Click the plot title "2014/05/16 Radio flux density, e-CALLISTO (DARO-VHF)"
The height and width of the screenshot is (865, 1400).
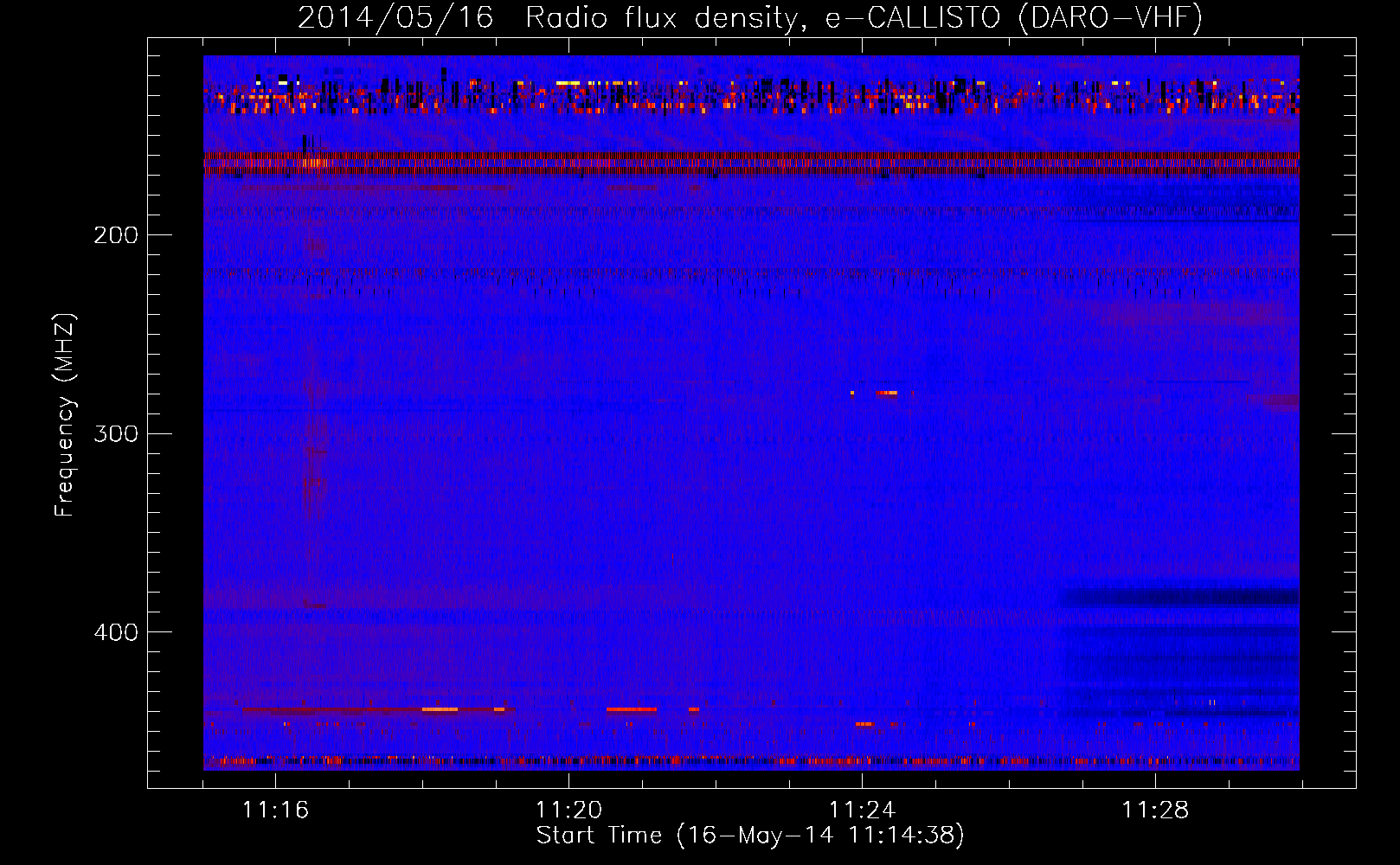coord(750,17)
